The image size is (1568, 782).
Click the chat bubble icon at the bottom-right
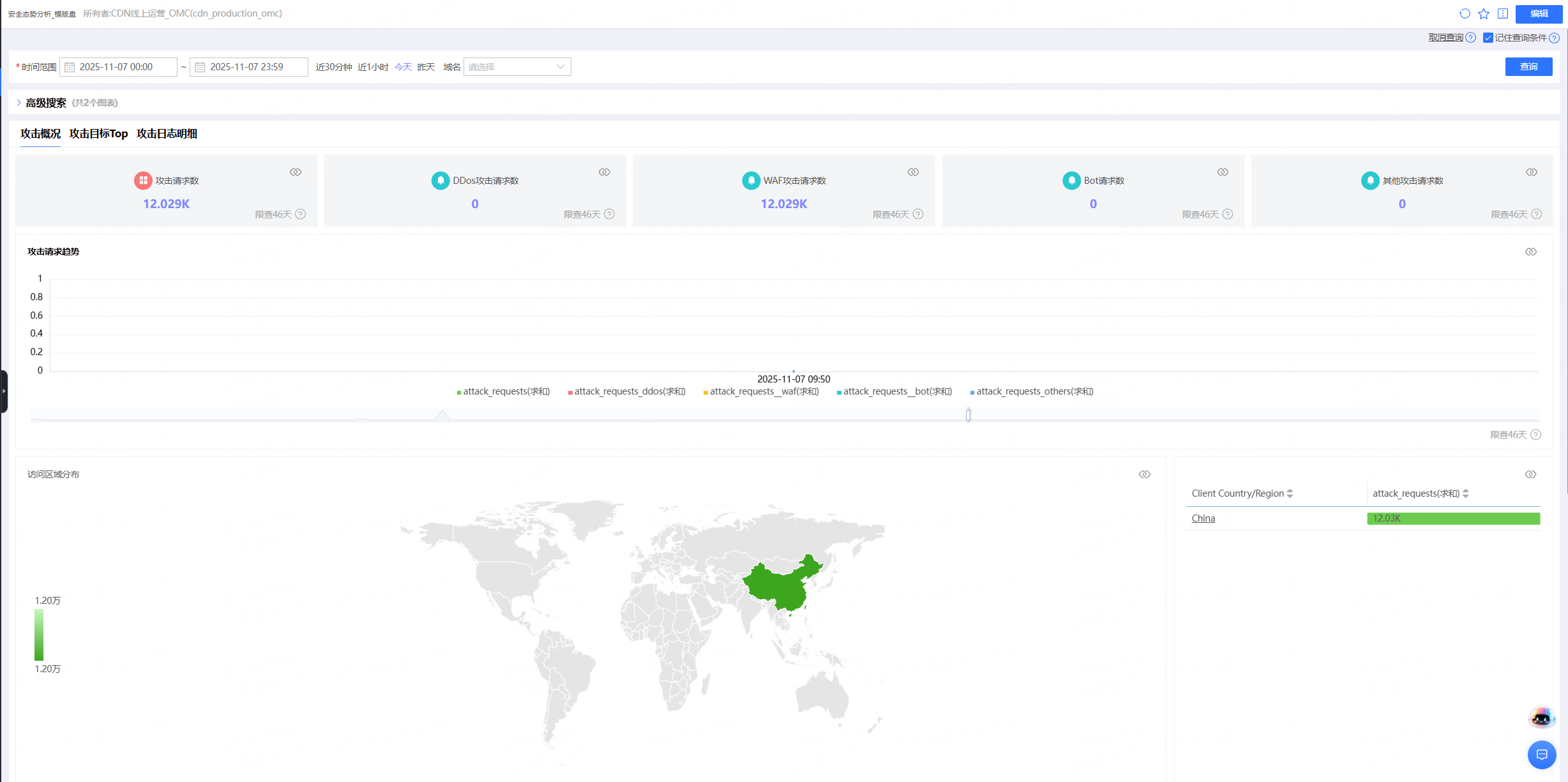pyautogui.click(x=1542, y=755)
